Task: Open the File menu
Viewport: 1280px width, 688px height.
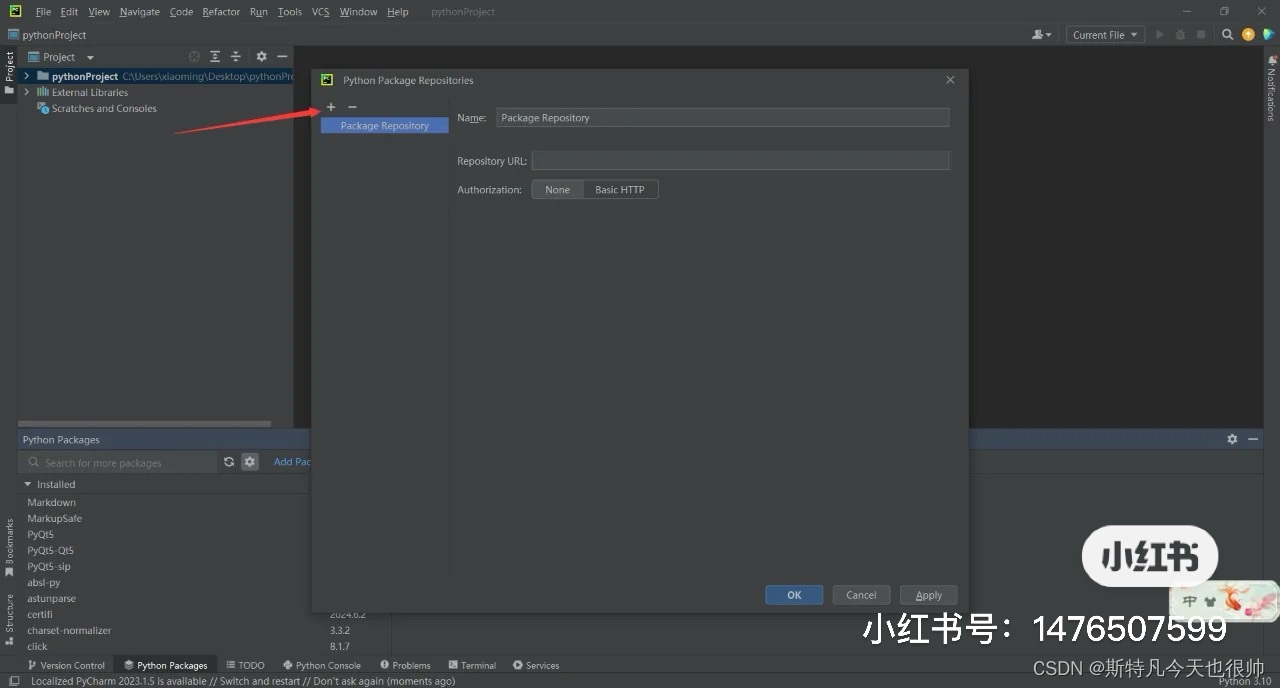Action: (43, 12)
